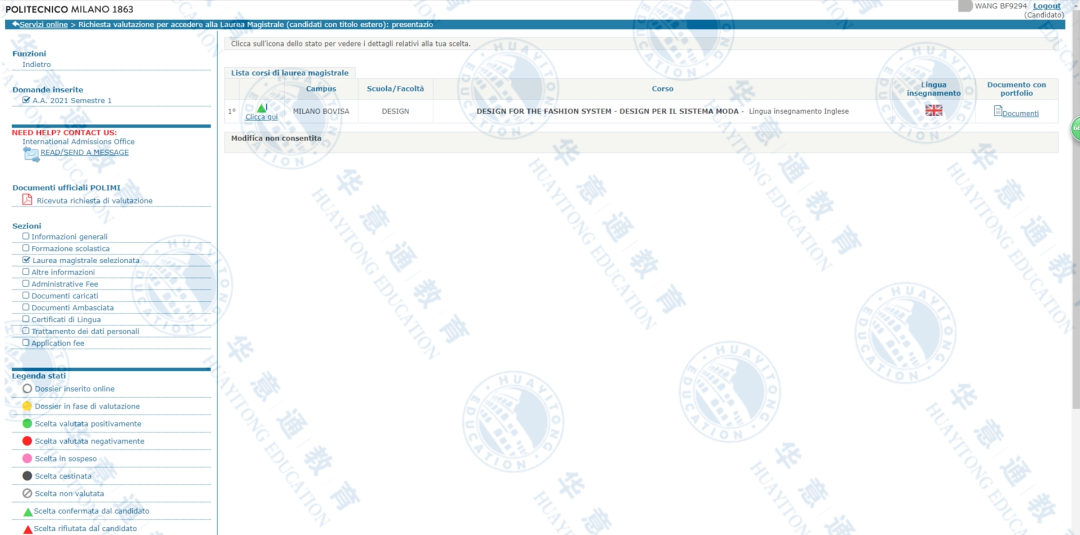Viewport: 1080px width, 535px height.
Task: Click the back arrow beside Servizi online
Action: point(15,24)
